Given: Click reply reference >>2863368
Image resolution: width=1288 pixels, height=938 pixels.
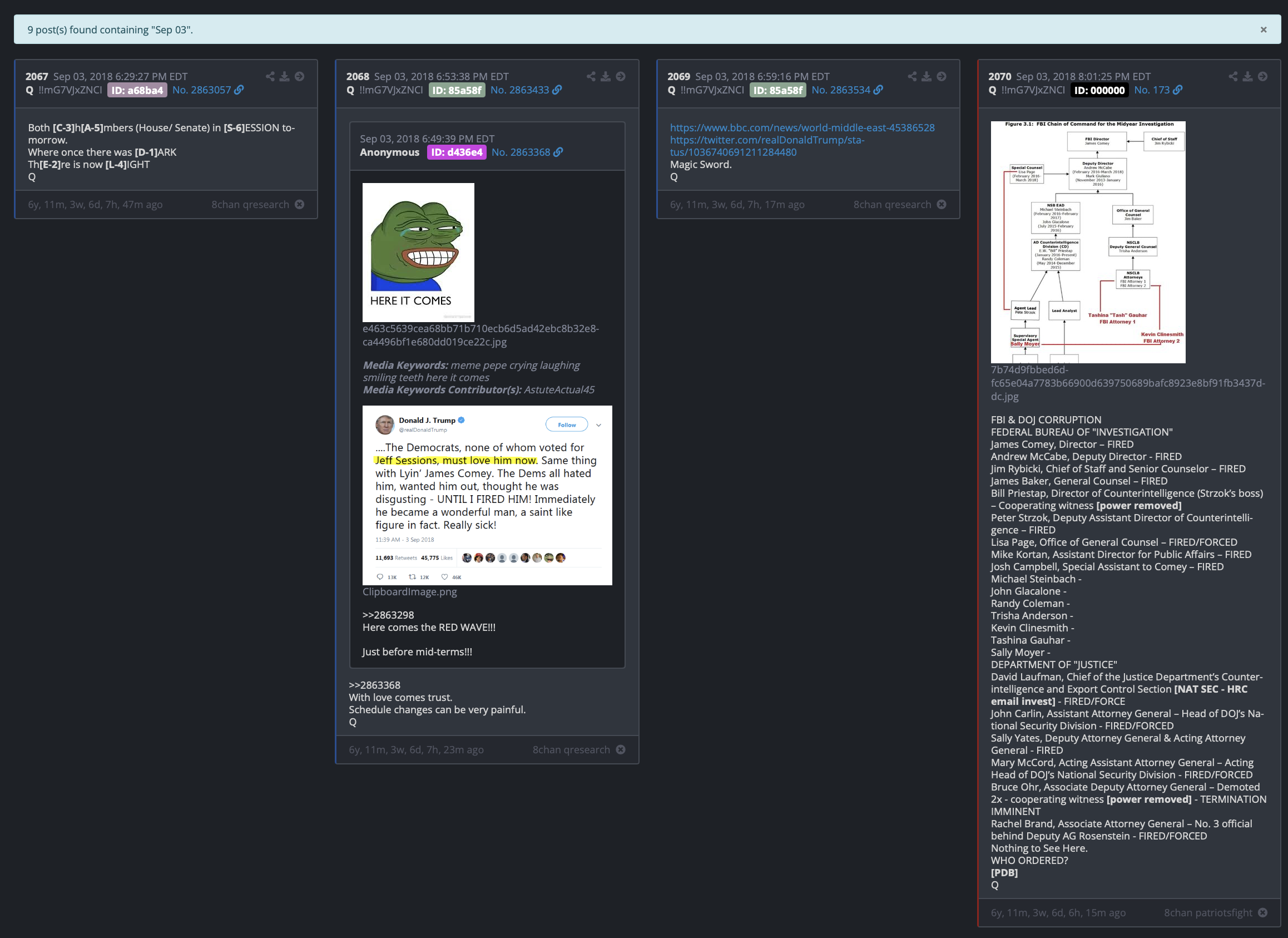Looking at the screenshot, I should (x=375, y=685).
